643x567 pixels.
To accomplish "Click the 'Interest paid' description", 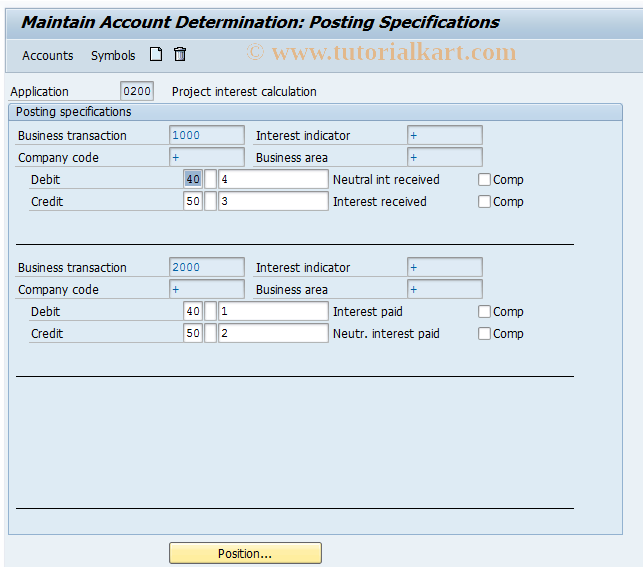I will coord(367,311).
